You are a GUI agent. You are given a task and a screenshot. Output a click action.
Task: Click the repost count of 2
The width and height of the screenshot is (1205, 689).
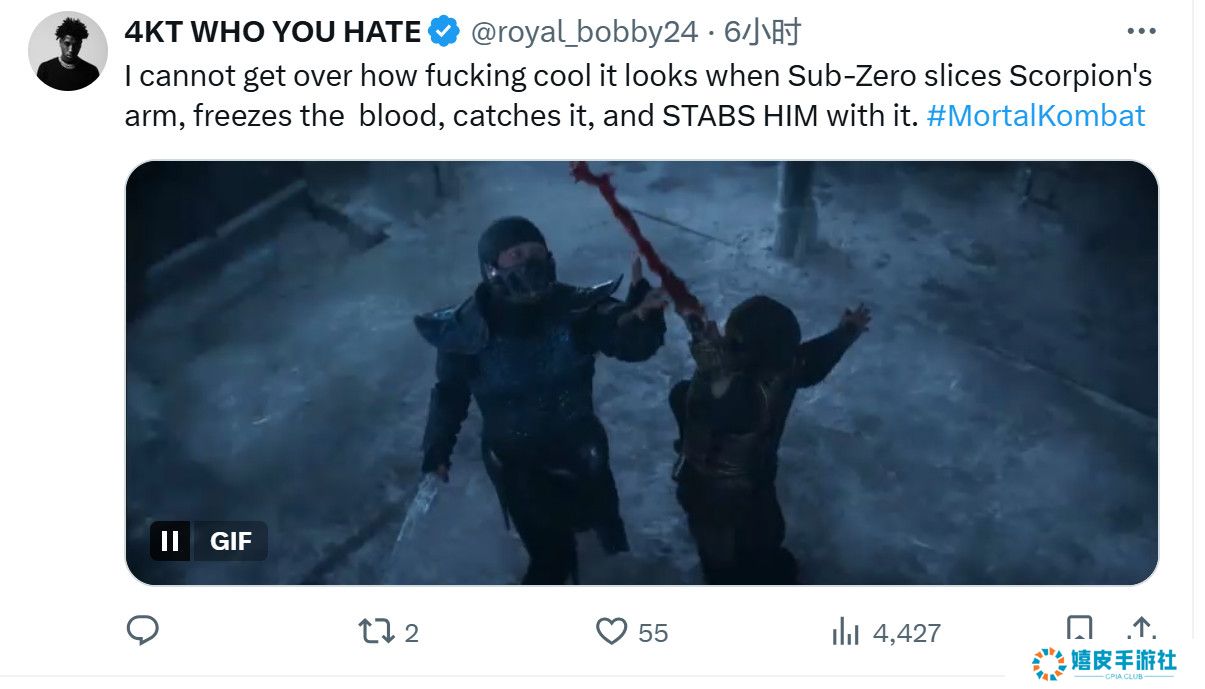[412, 633]
